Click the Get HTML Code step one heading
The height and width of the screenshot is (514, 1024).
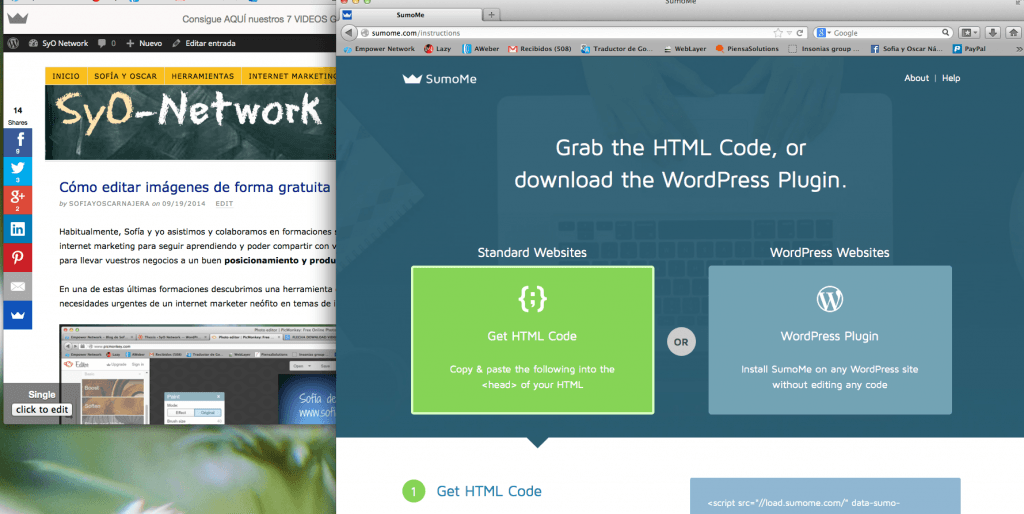coord(488,491)
